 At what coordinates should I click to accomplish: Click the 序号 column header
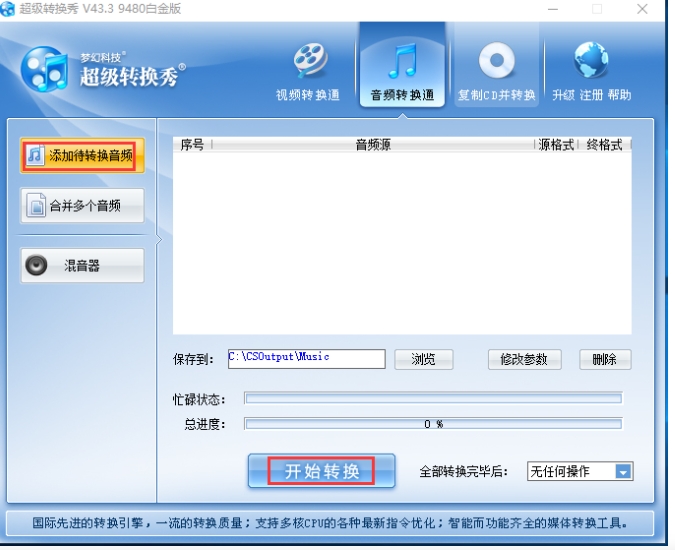[192, 145]
